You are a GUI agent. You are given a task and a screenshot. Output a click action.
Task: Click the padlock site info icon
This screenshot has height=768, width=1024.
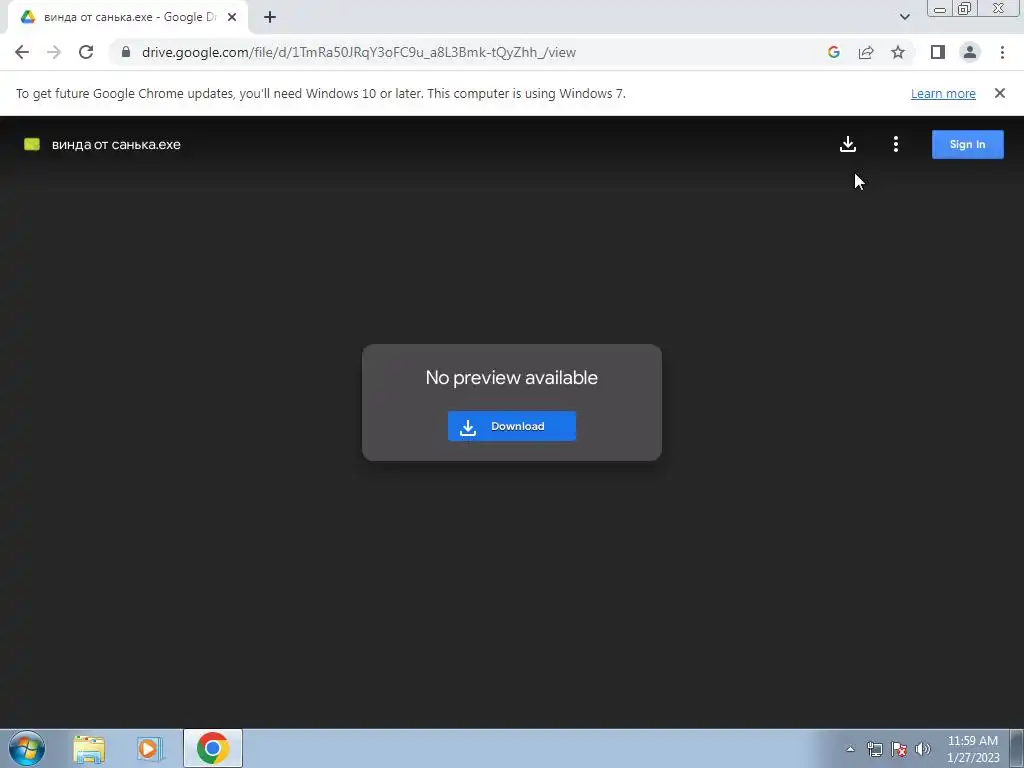[126, 52]
